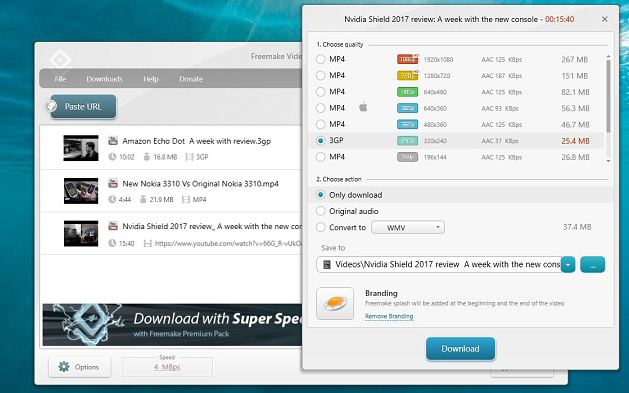Click the 1080p HD quality badge

click(x=408, y=59)
